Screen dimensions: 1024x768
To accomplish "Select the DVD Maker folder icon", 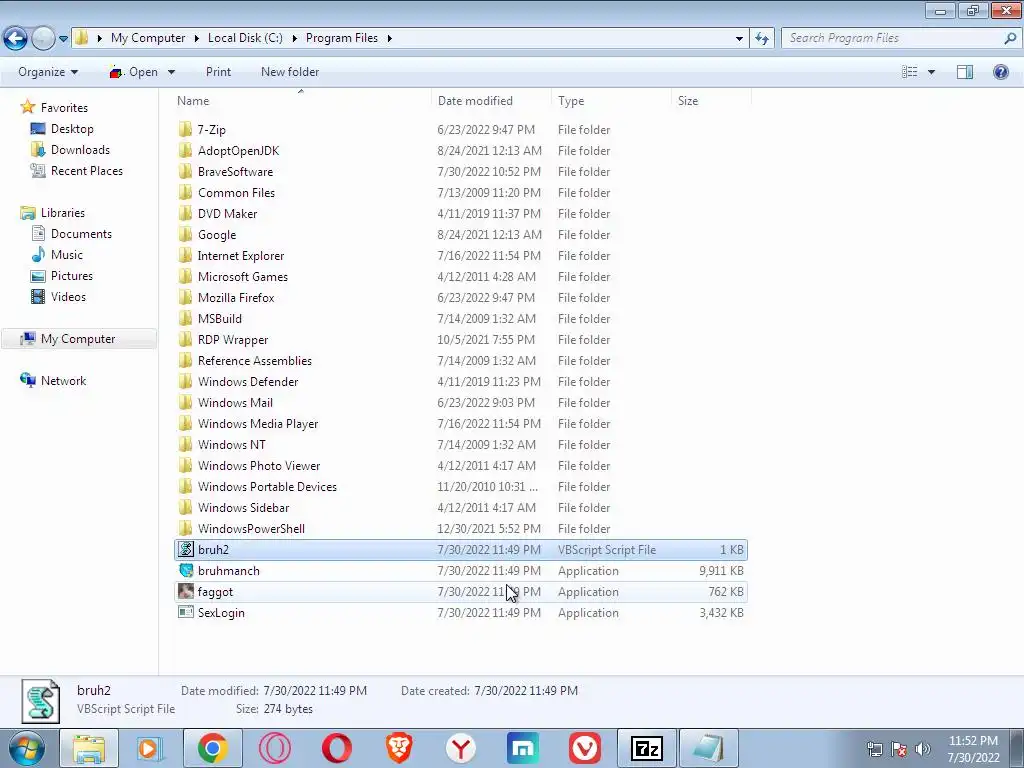I will pyautogui.click(x=185, y=214).
